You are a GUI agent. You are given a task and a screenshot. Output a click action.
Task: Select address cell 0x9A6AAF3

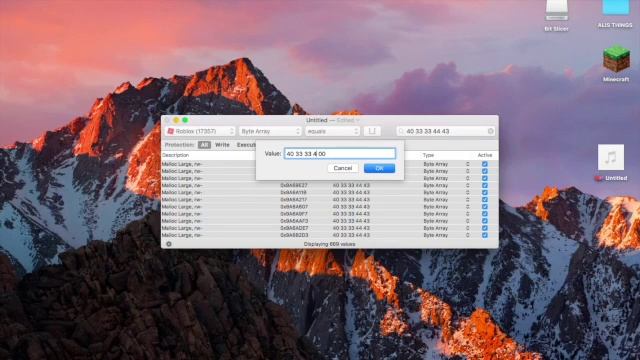click(294, 221)
